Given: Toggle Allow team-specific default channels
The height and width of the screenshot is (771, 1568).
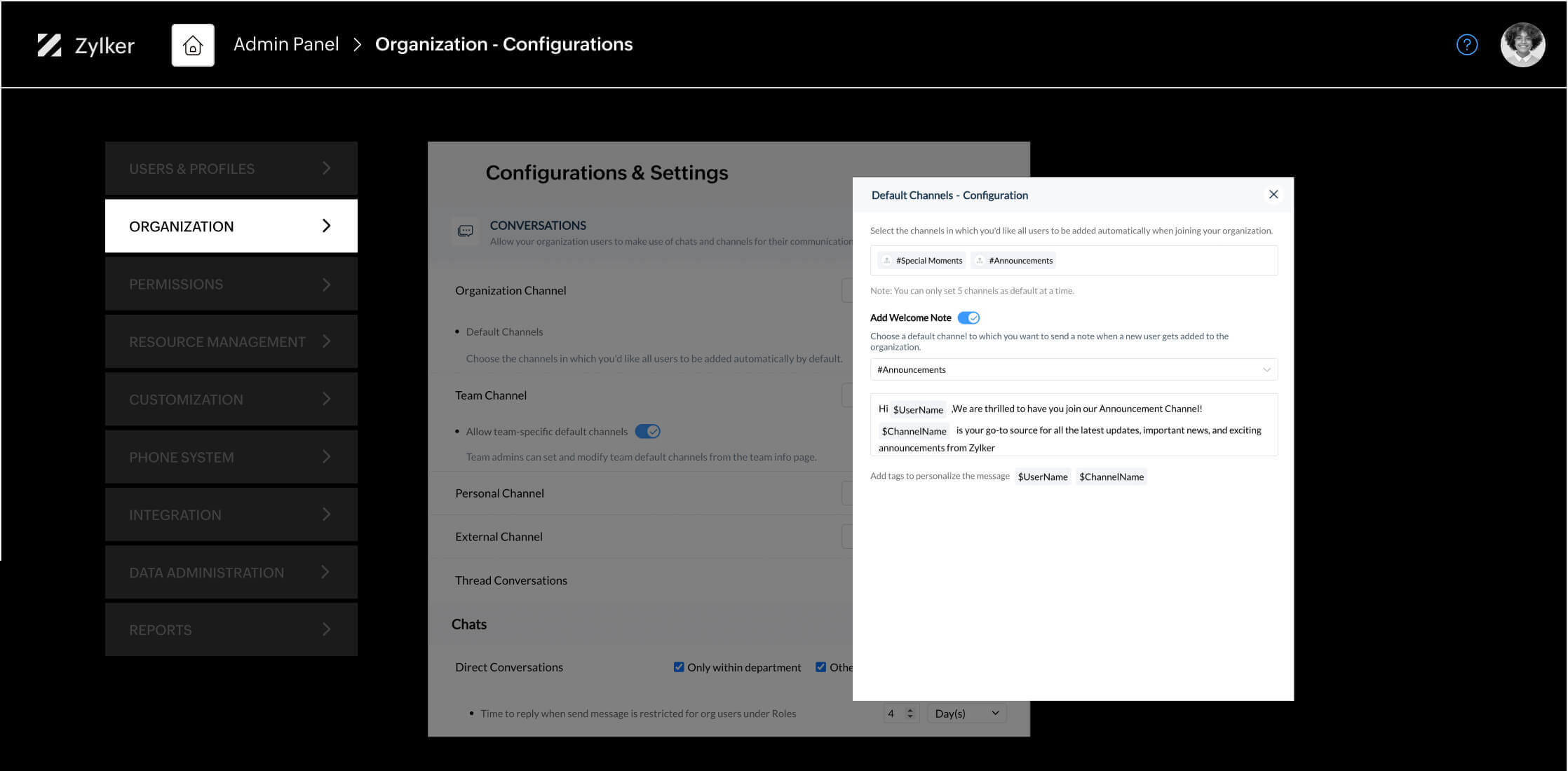Looking at the screenshot, I should [647, 431].
